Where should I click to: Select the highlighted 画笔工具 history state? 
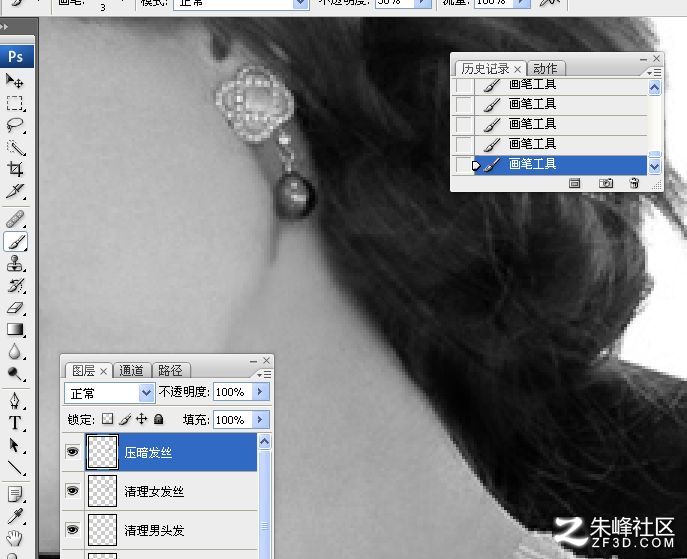(560, 165)
